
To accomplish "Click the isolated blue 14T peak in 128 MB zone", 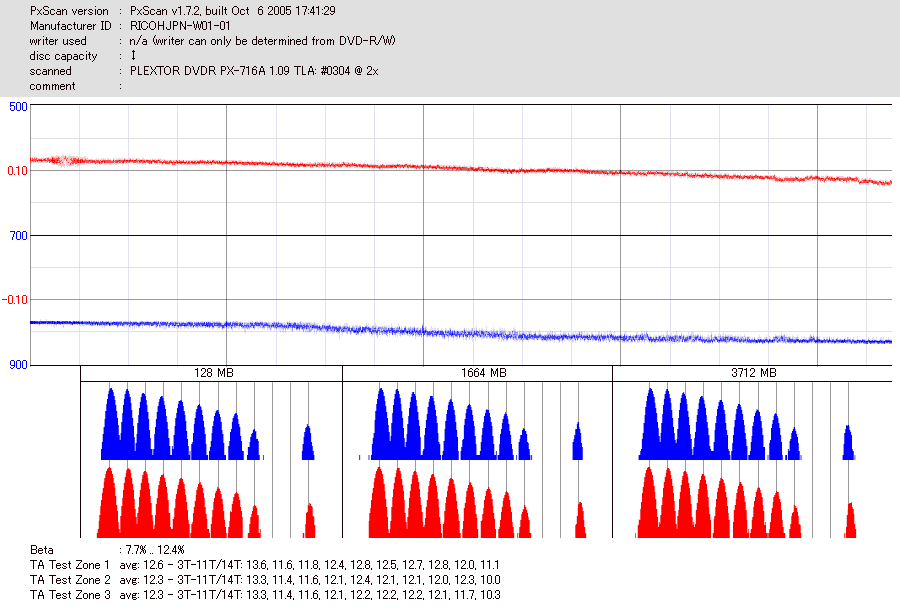I will [x=308, y=442].
